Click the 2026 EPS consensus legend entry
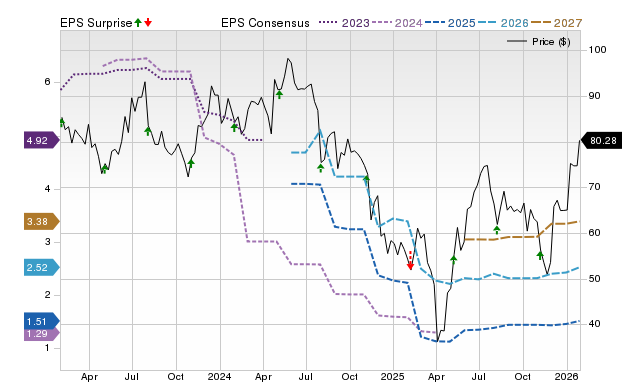This screenshot has width=640, height=382. [503, 23]
